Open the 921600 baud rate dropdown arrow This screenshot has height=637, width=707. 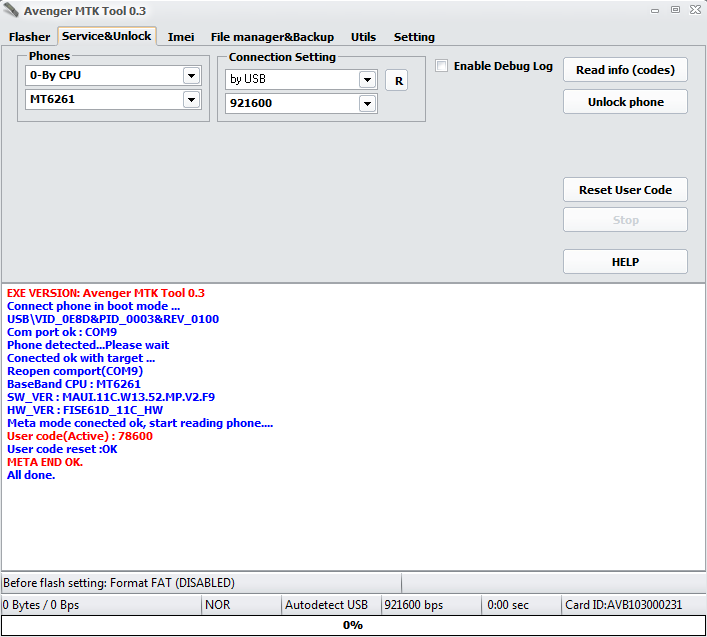pyautogui.click(x=367, y=104)
